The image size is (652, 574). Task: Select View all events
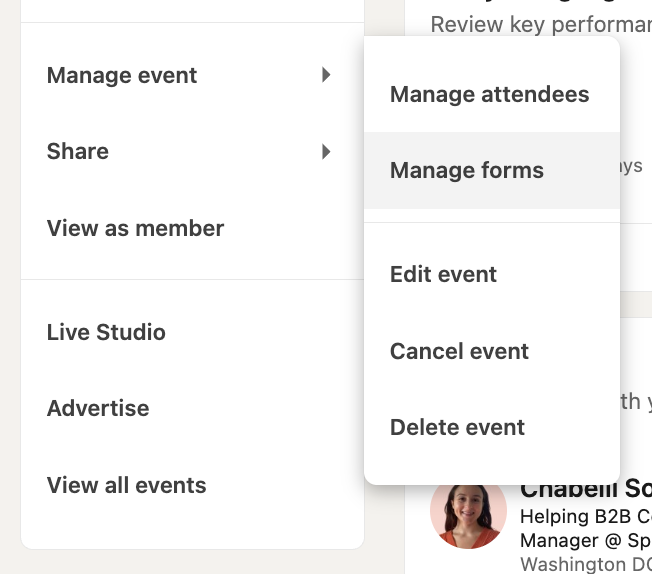point(193,485)
